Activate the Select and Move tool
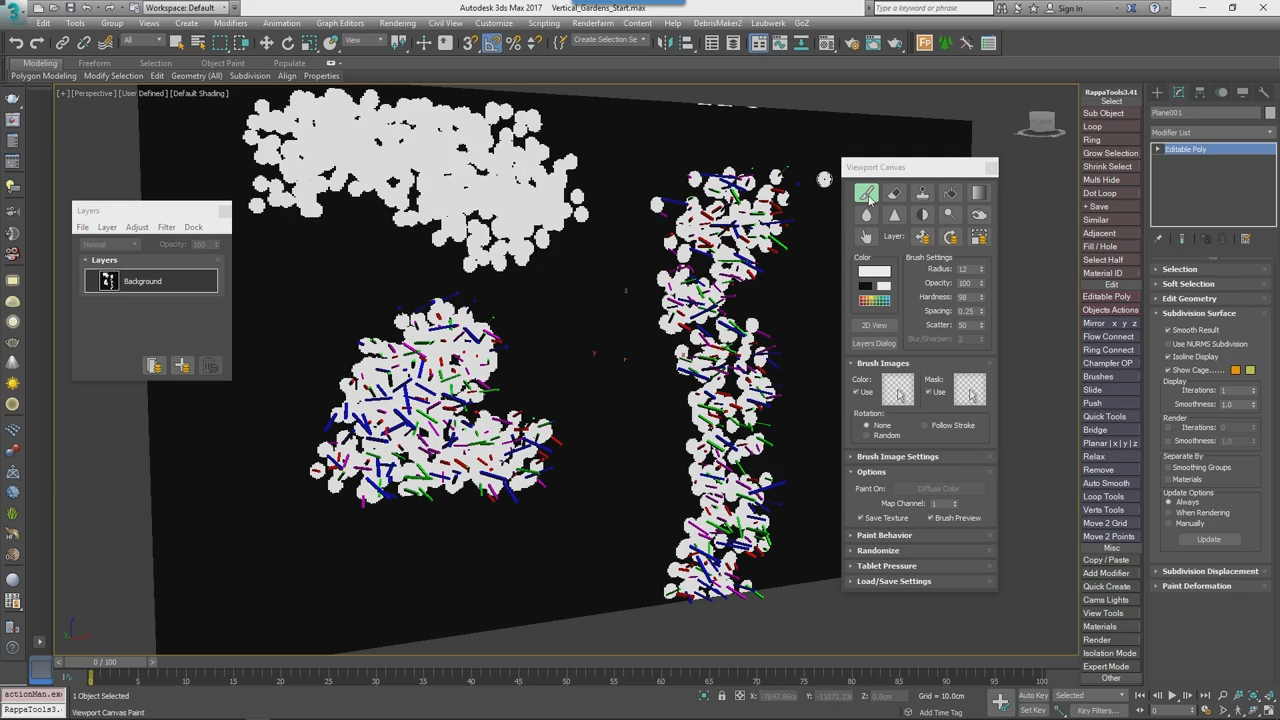Screen dimensions: 1280x720 [x=265, y=42]
